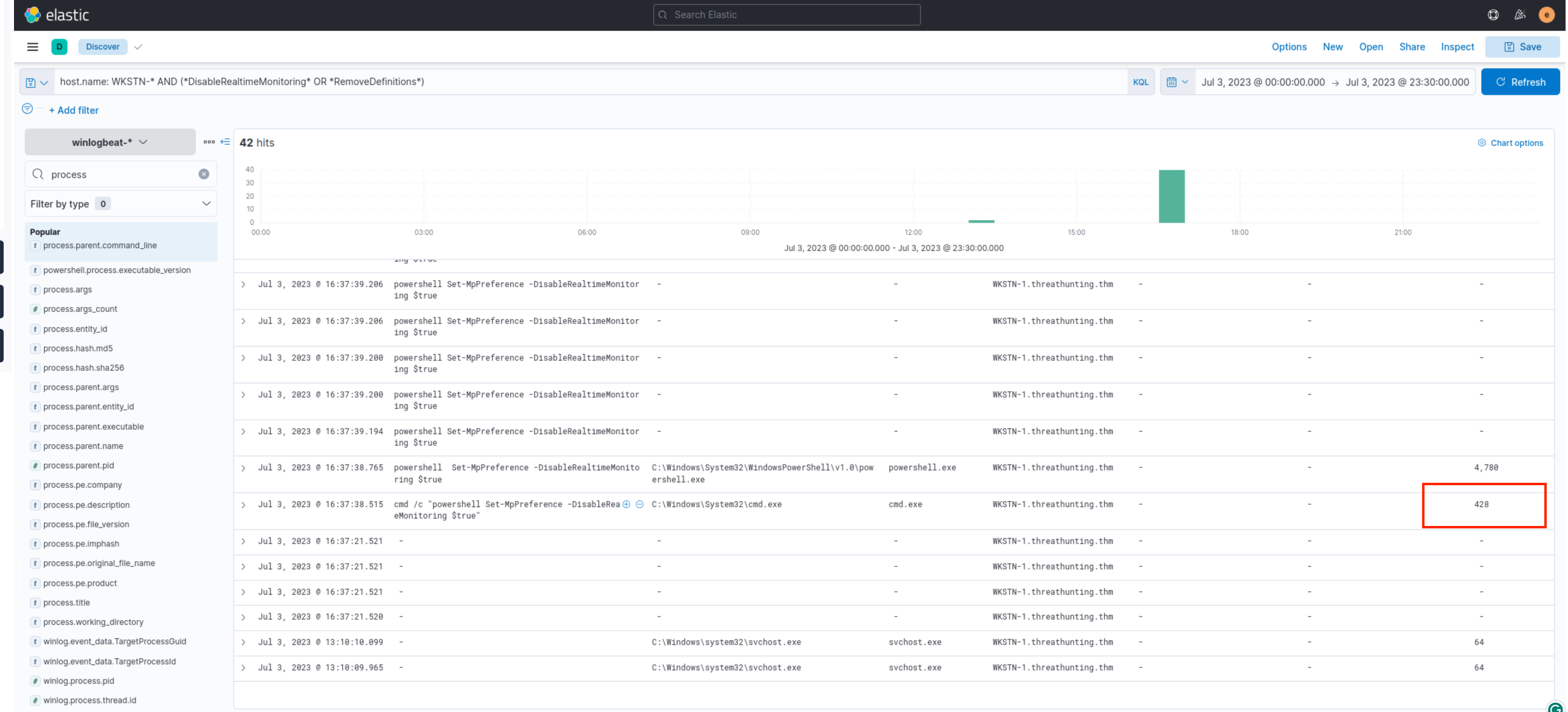Click the process.args_count number field icon

coord(35,309)
